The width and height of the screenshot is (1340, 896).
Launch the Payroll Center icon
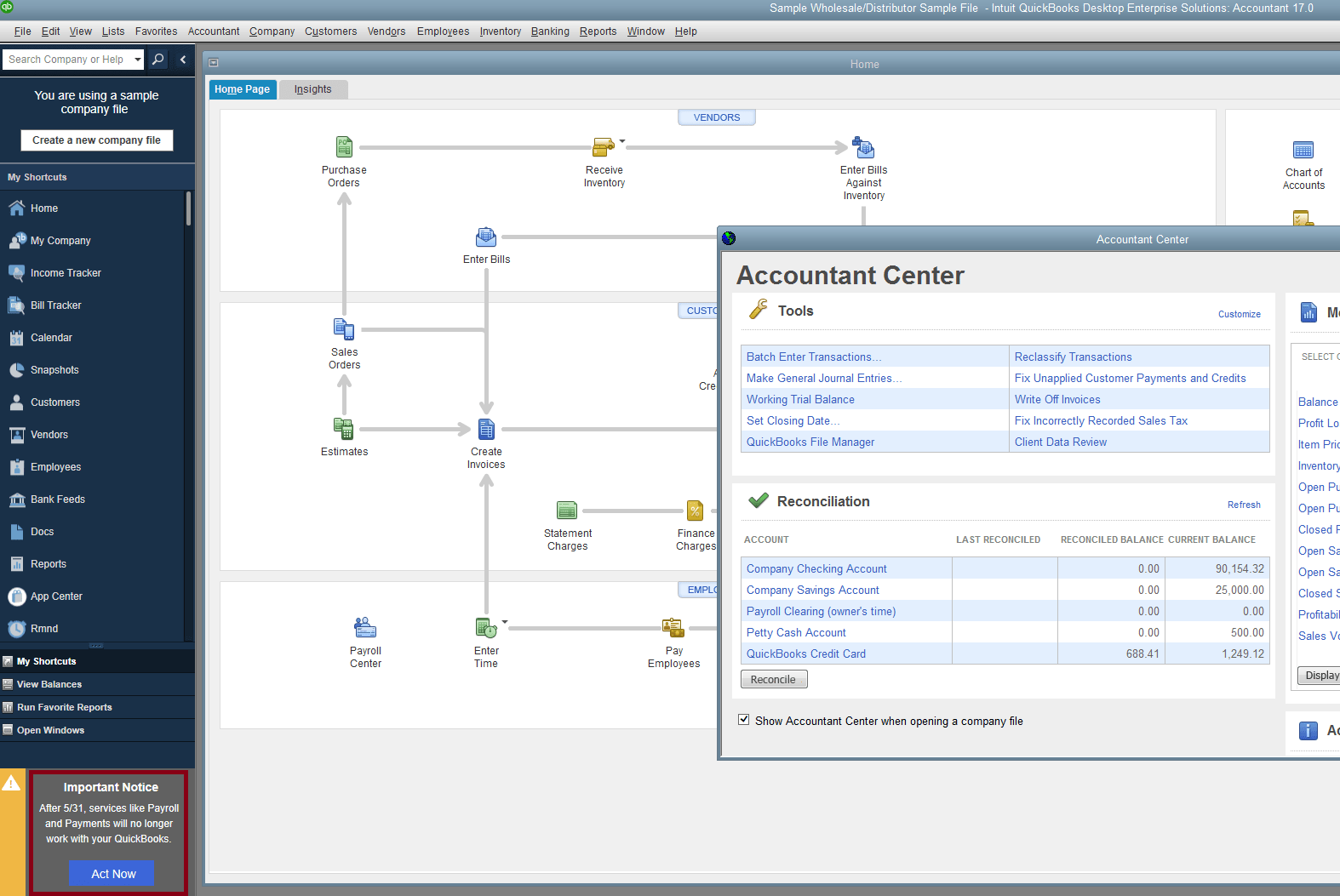(x=365, y=629)
